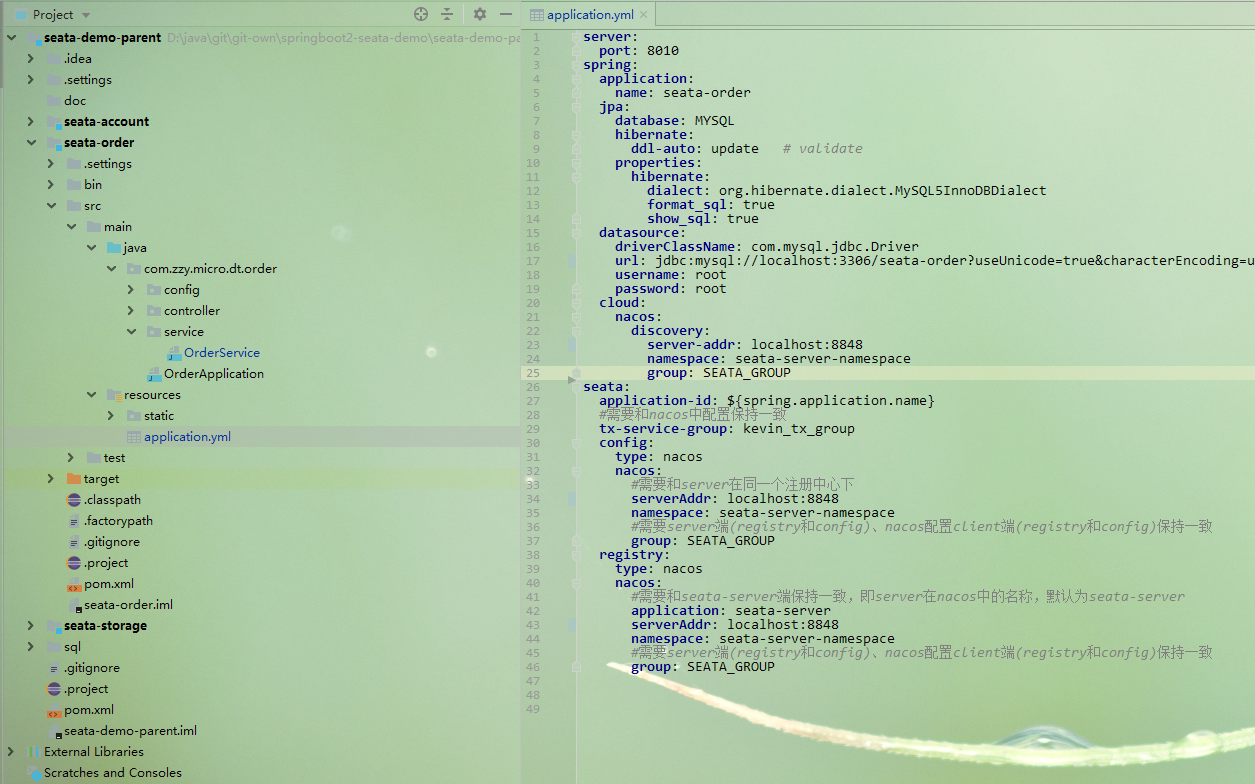Collapse the seata-order module
1255x784 pixels.
click(x=31, y=143)
